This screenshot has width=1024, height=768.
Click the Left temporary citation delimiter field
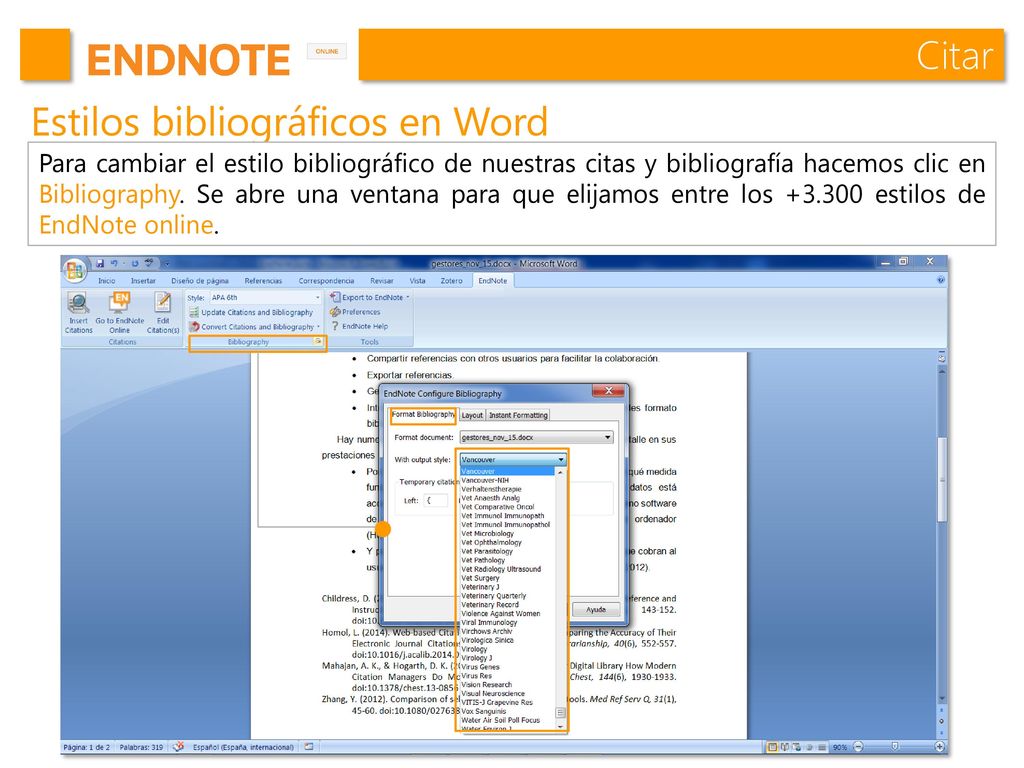point(436,501)
